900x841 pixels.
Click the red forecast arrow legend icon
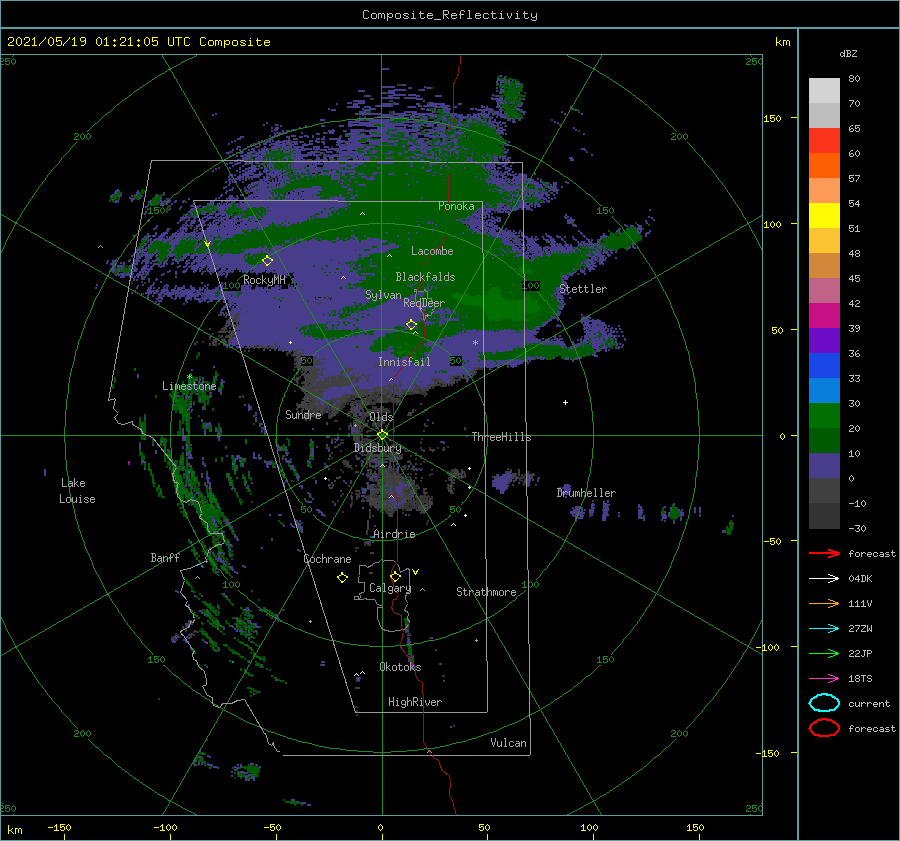click(x=824, y=553)
